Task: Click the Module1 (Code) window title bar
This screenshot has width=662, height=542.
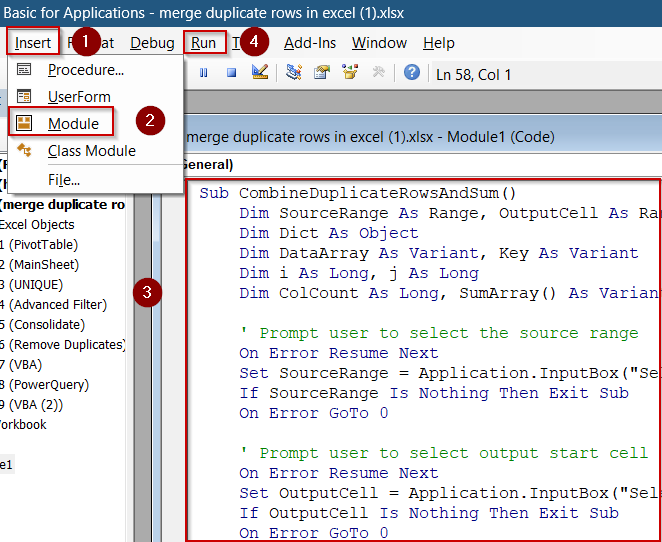Action: [x=422, y=137]
